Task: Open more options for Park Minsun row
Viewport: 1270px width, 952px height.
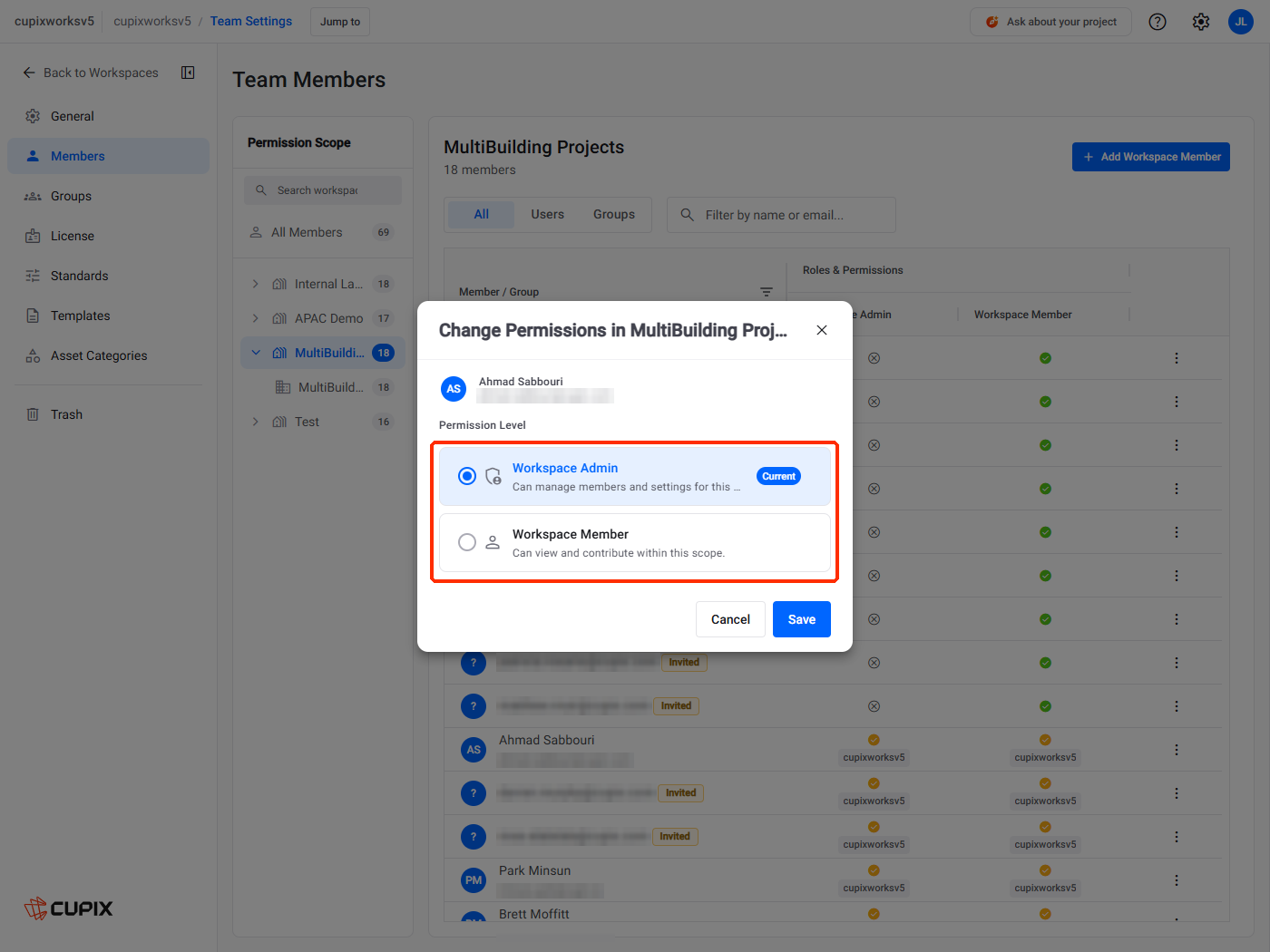Action: point(1177,880)
